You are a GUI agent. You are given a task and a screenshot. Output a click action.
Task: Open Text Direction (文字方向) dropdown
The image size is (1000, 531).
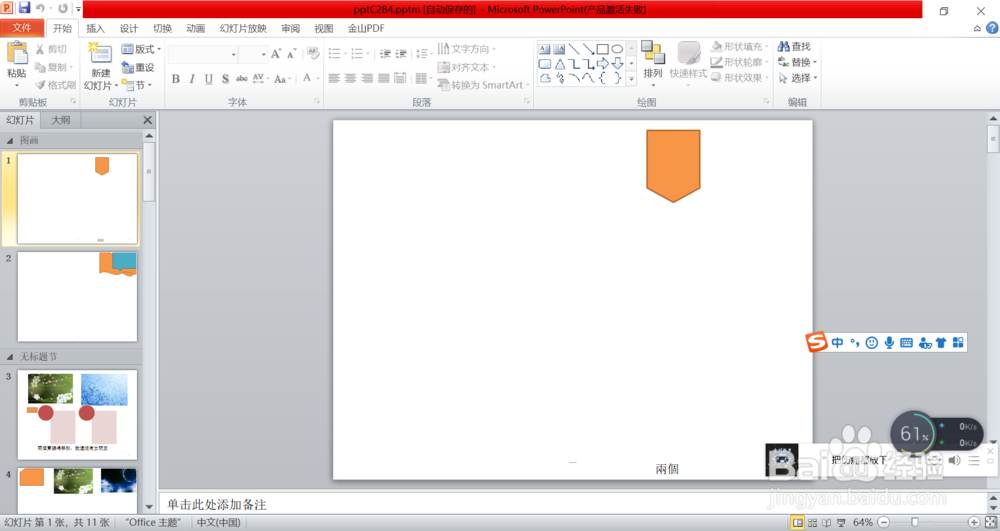[467, 48]
